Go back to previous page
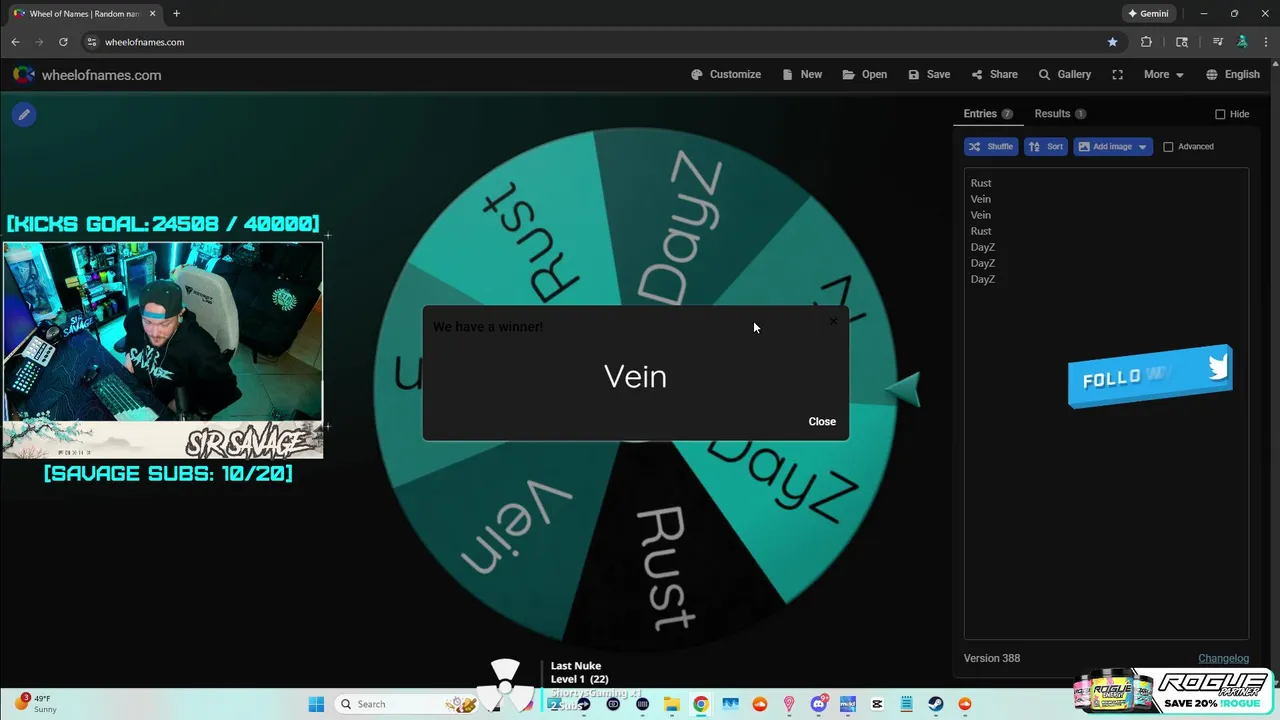Image resolution: width=1280 pixels, height=720 pixels. [15, 42]
